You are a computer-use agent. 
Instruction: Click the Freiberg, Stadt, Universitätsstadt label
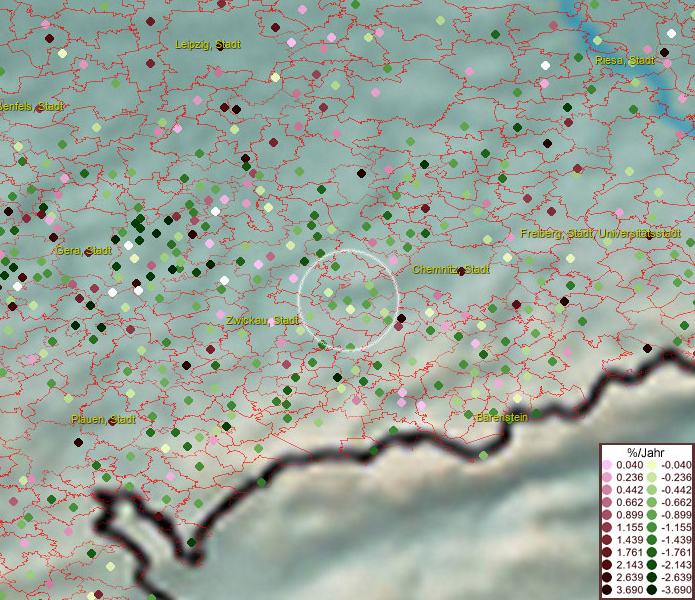click(x=600, y=234)
